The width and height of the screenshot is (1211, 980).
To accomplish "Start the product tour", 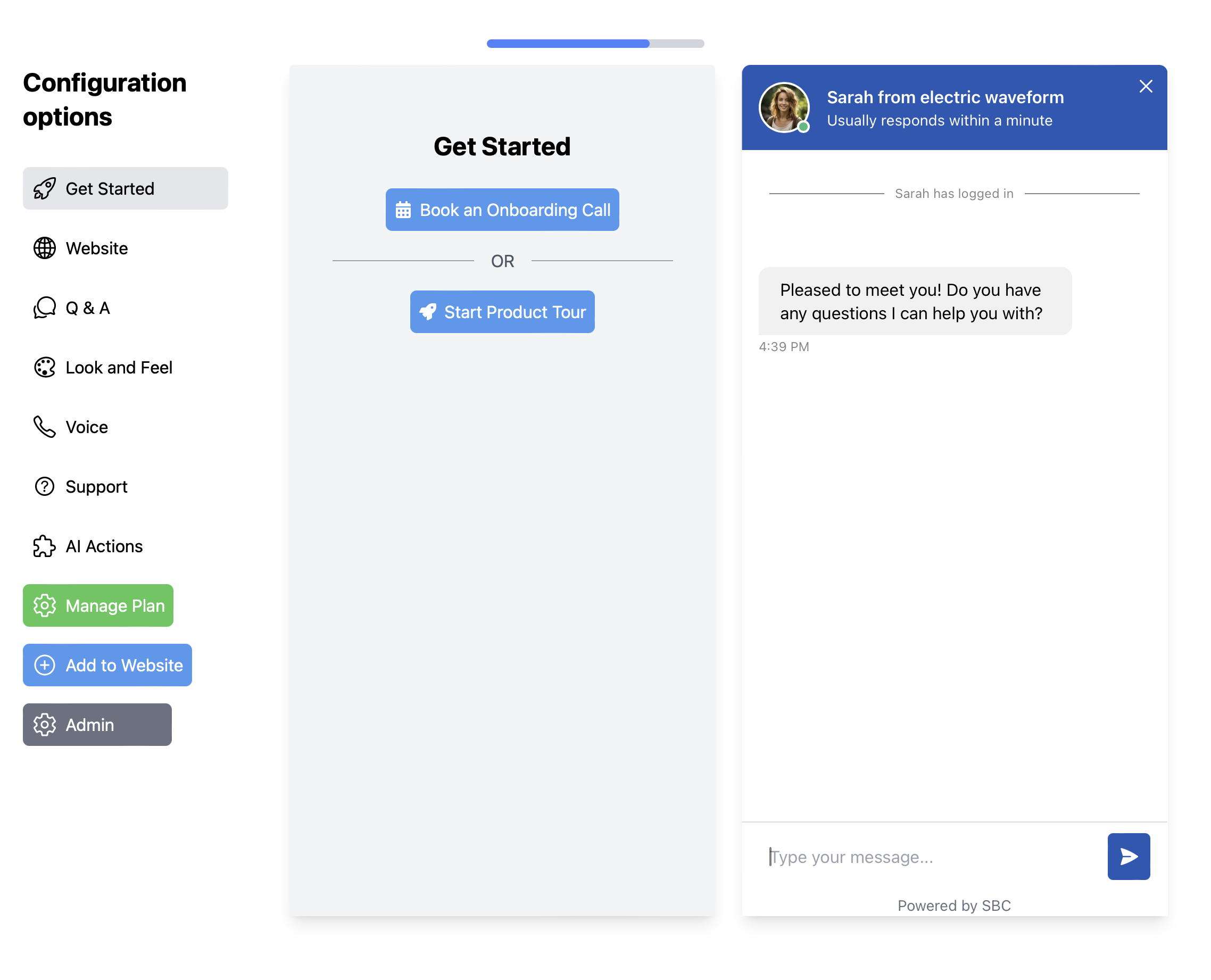I will [502, 312].
